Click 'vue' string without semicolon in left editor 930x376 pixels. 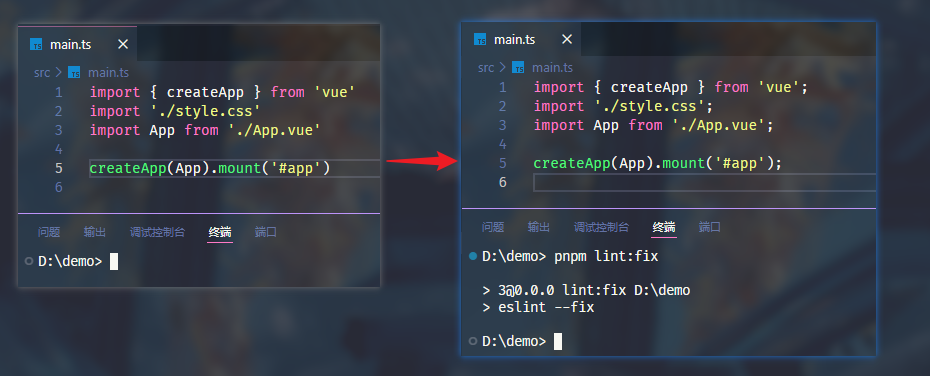point(335,93)
